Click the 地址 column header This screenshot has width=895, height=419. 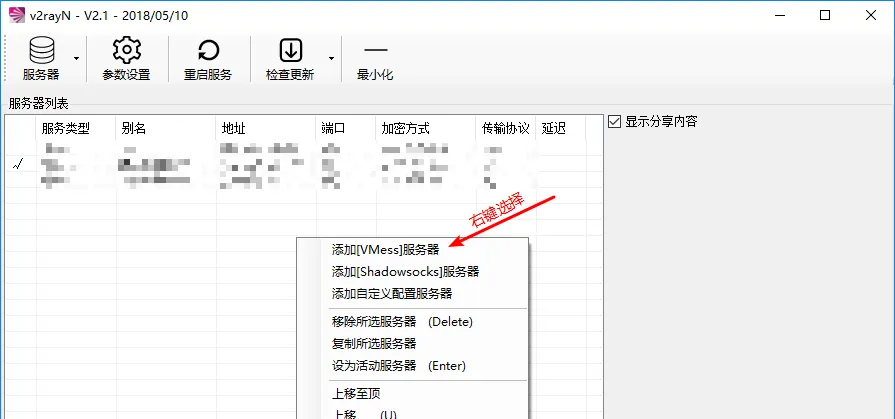pos(266,128)
